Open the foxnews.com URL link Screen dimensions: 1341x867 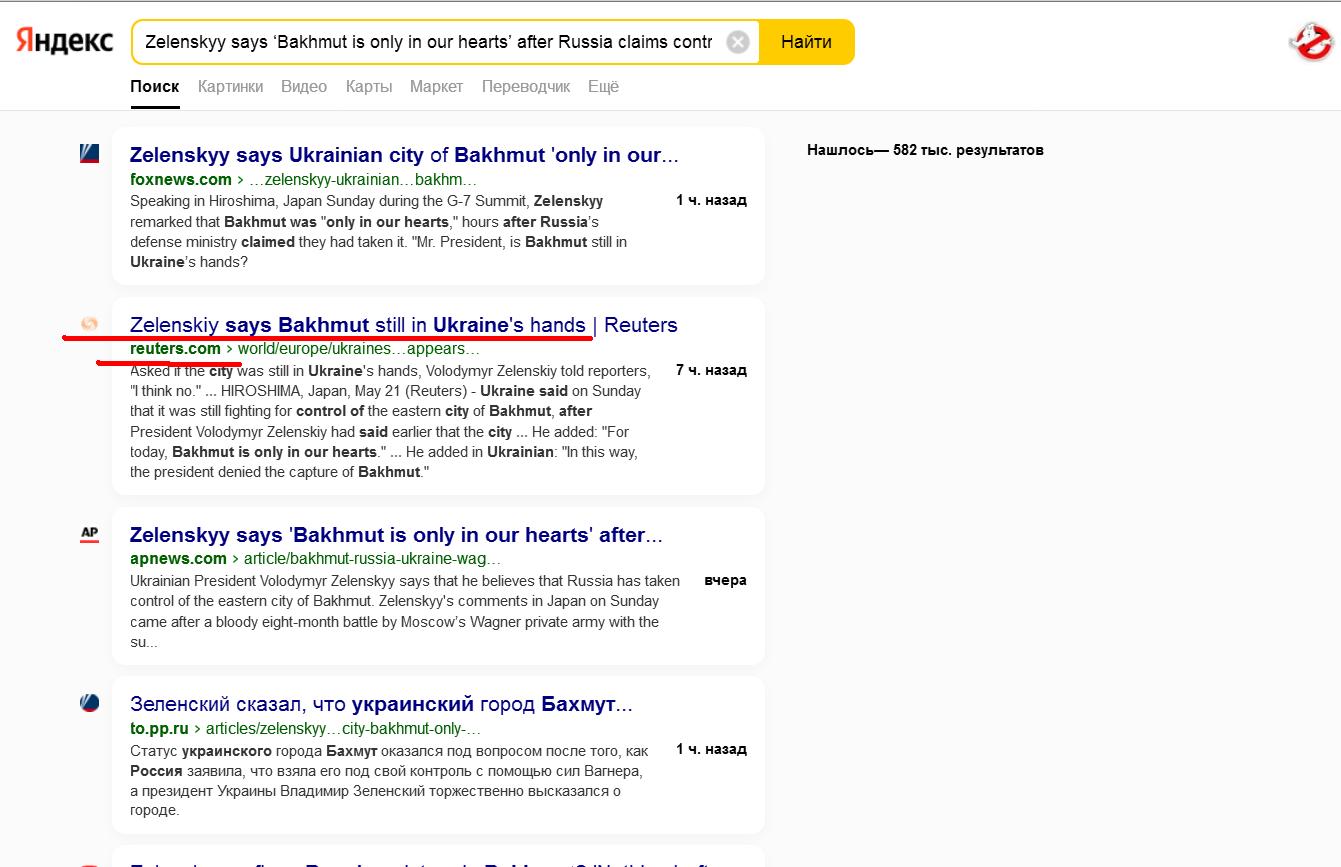point(181,180)
